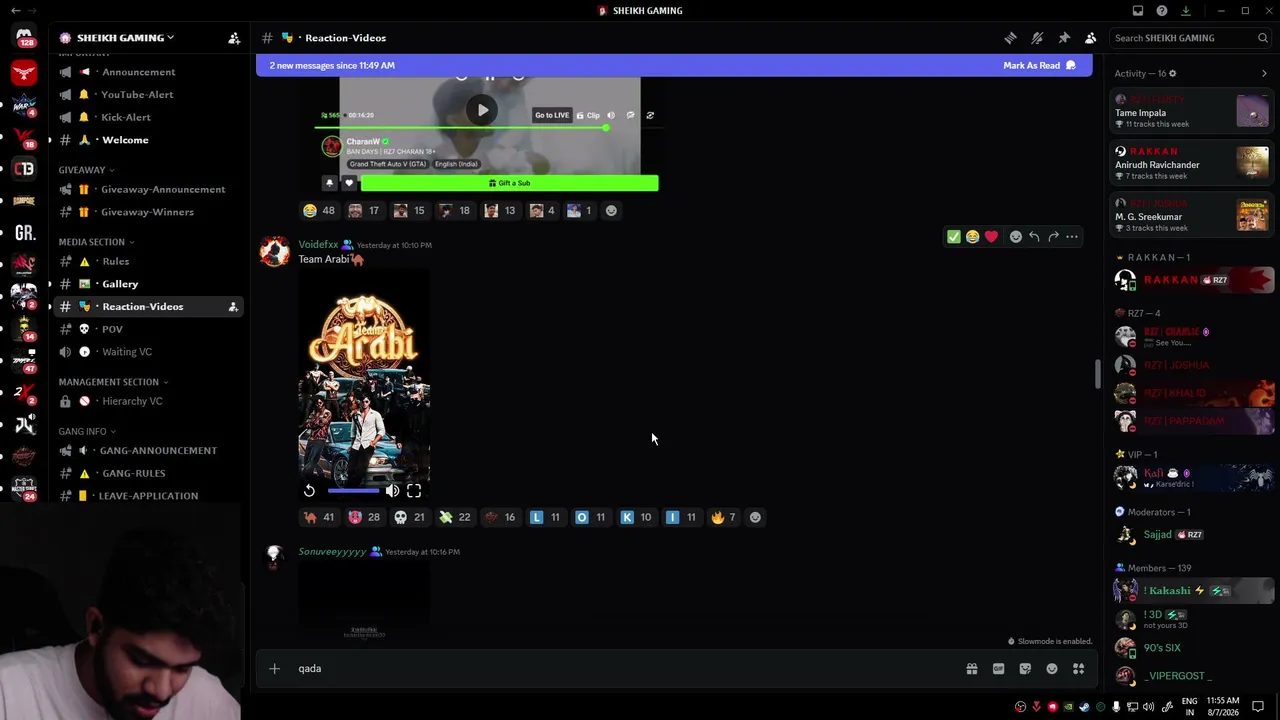Add green checkmark quick reaction to message
Viewport: 1280px width, 720px height.
pos(954,237)
